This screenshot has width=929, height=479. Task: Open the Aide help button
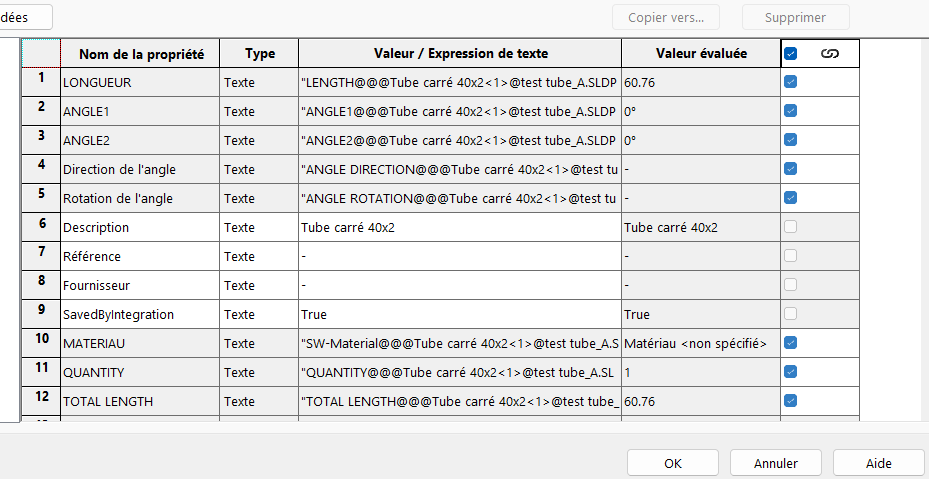(879, 463)
